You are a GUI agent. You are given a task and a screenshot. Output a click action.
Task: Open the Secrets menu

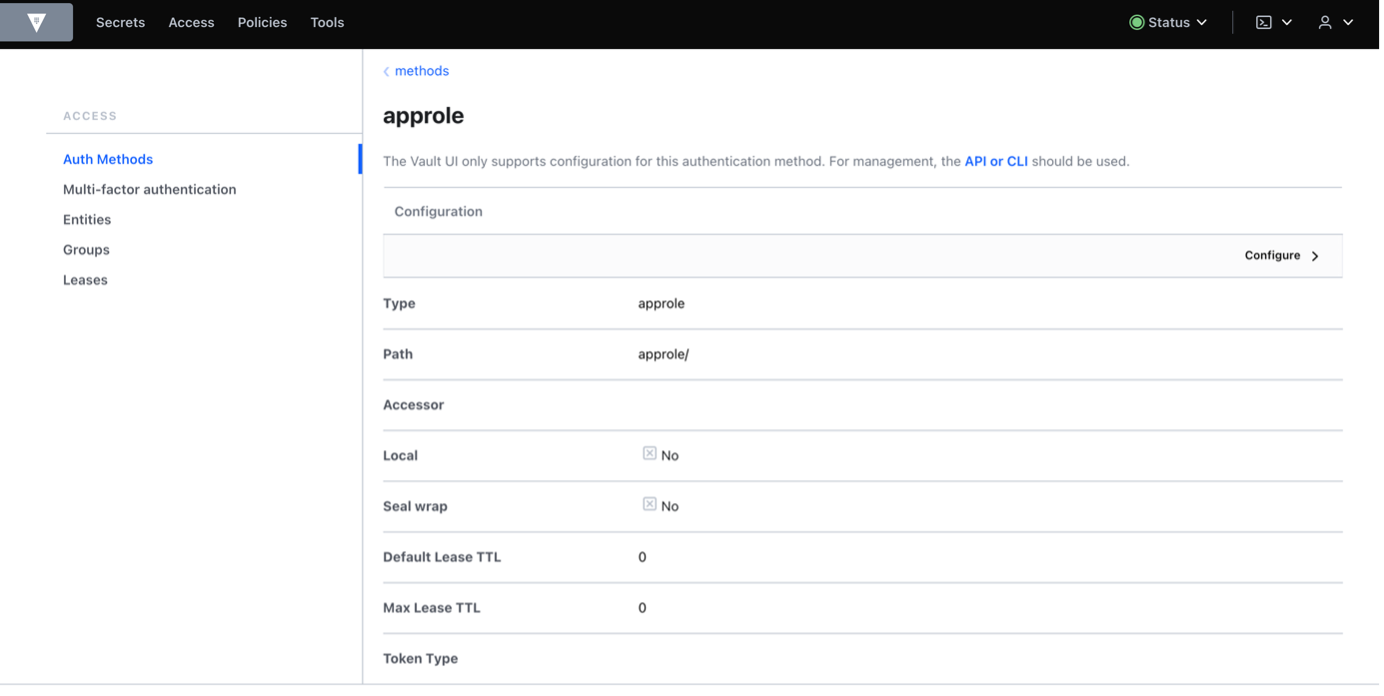coord(121,22)
